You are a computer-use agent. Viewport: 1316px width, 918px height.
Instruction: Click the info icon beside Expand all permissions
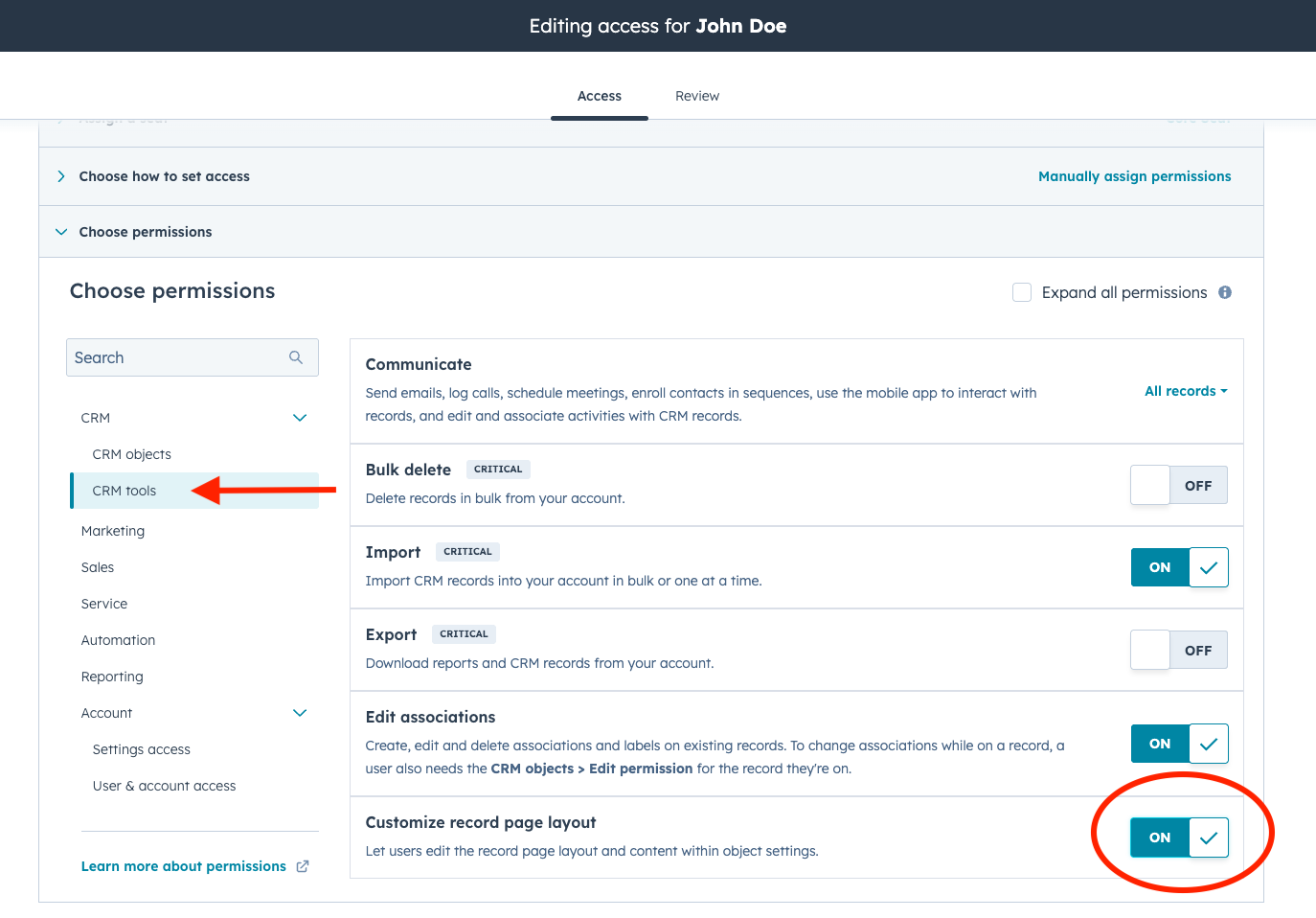tap(1225, 292)
